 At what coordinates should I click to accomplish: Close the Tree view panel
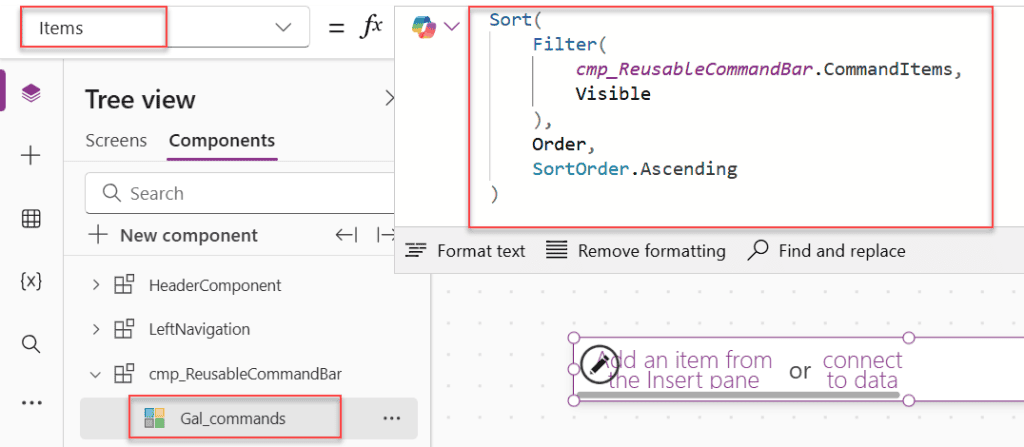point(390,99)
